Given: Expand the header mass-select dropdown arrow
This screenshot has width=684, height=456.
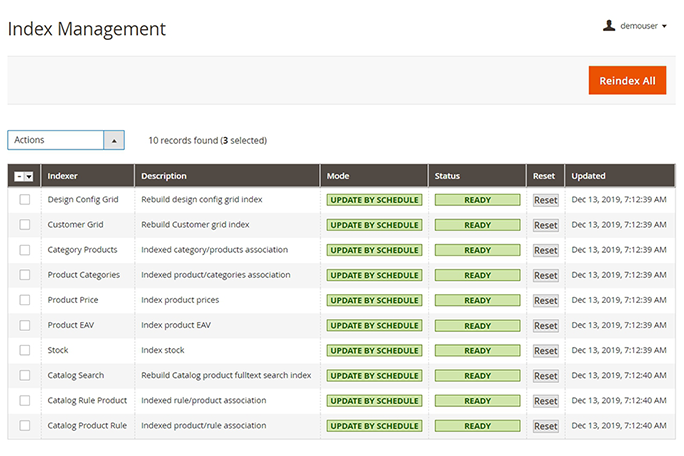Looking at the screenshot, I should pyautogui.click(x=29, y=177).
